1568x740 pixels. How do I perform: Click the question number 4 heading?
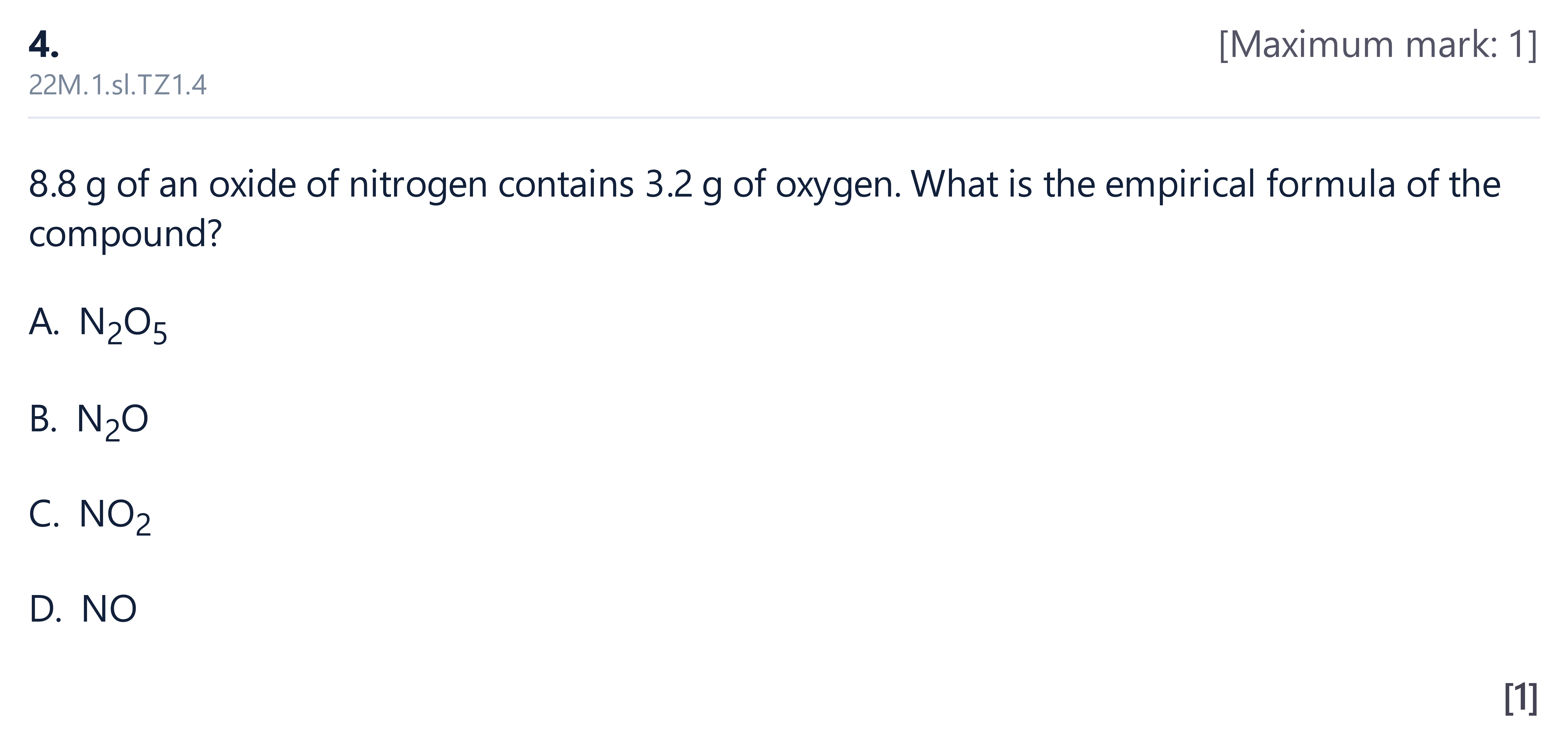coord(44,45)
